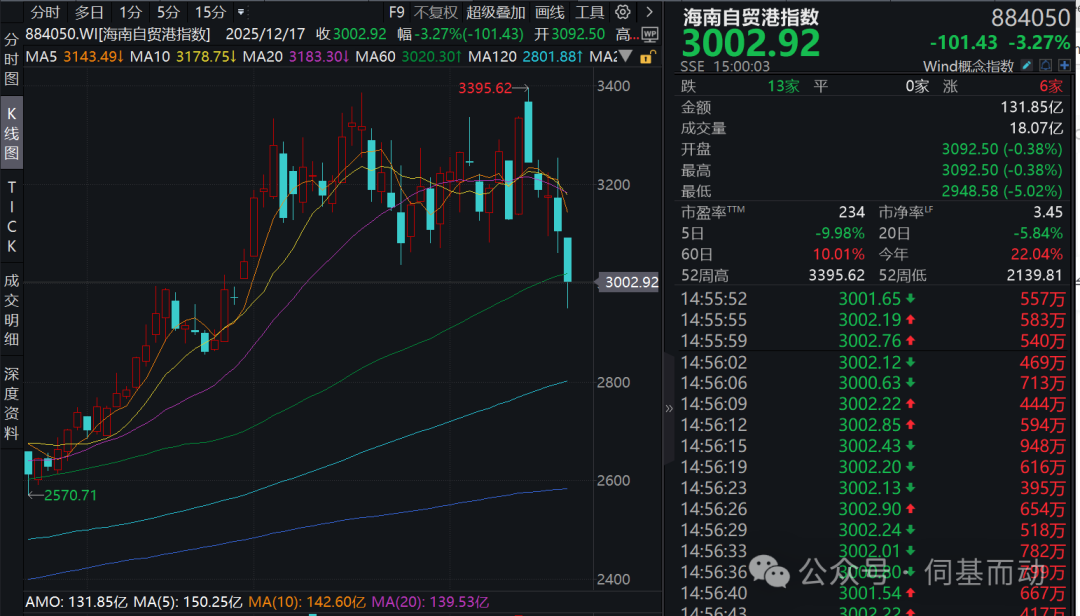Switch to 多日 chart view
The image size is (1080, 616).
(89, 12)
